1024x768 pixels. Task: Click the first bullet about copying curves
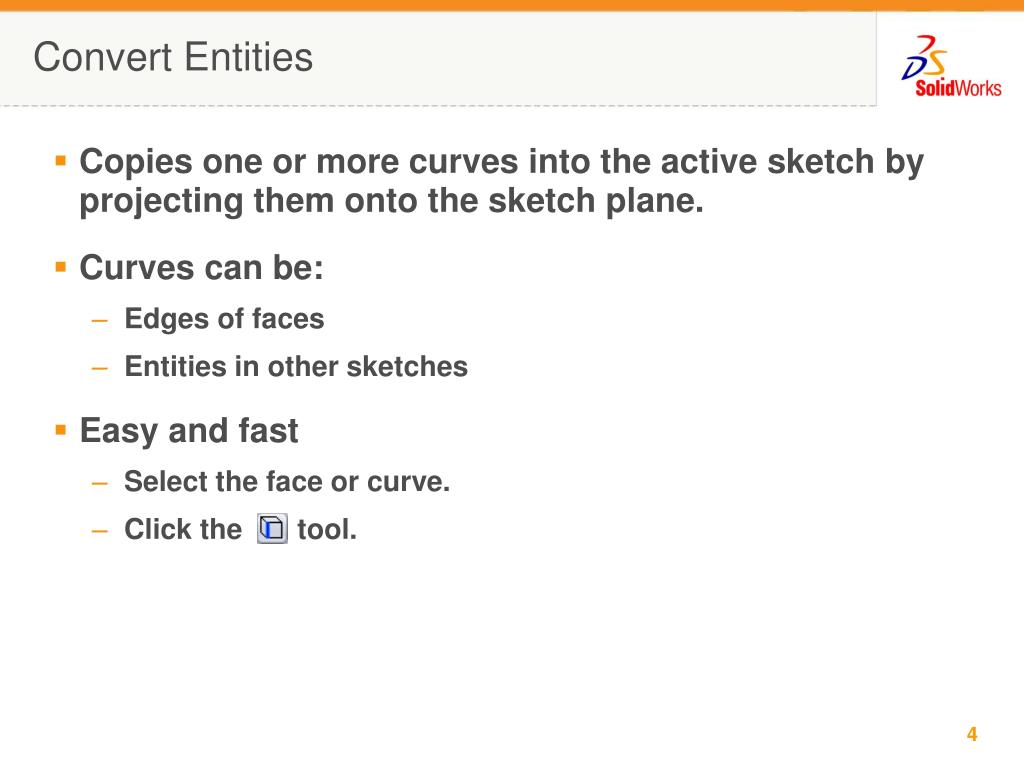[x=502, y=181]
